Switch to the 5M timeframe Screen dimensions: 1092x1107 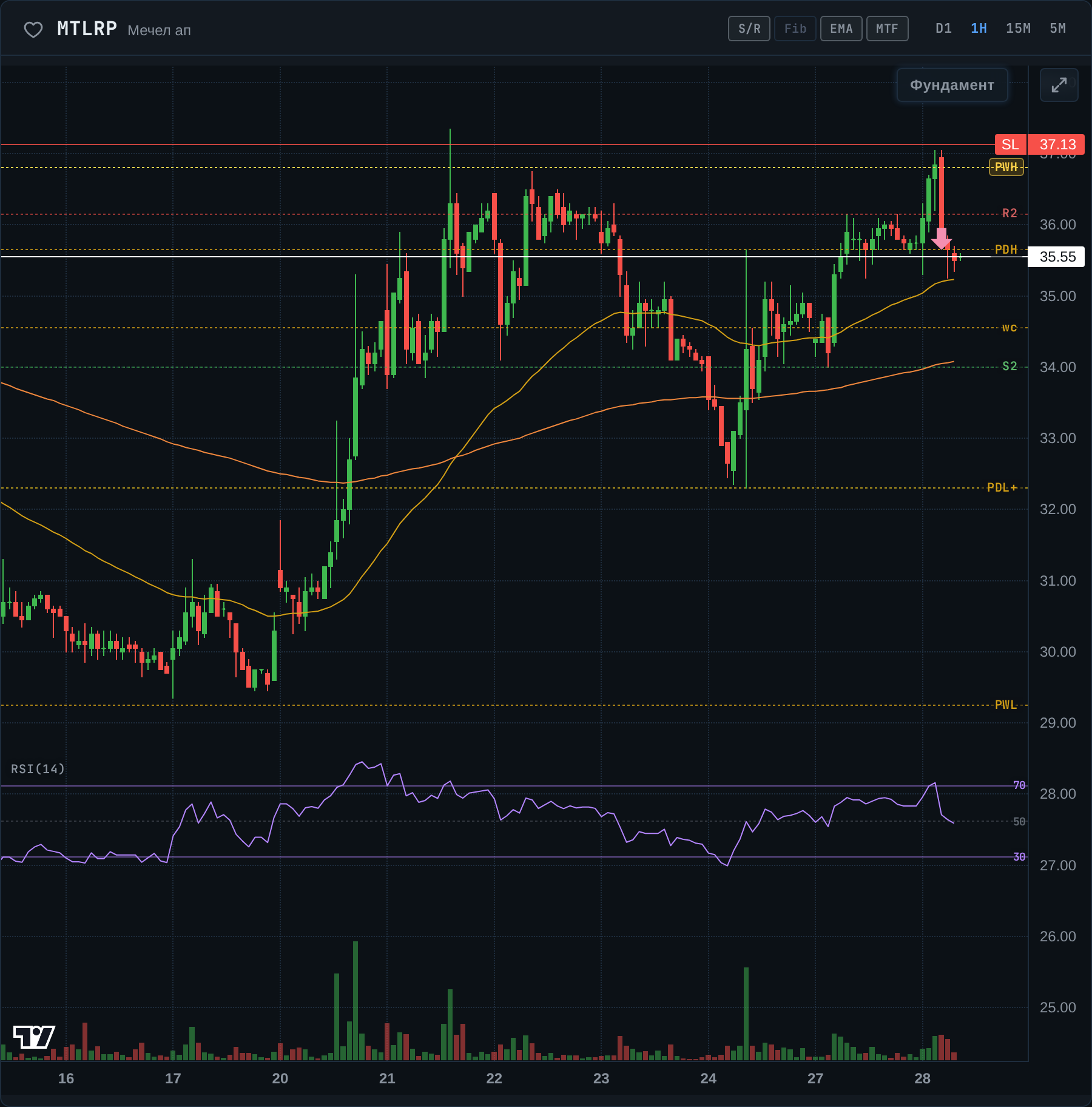[1057, 29]
